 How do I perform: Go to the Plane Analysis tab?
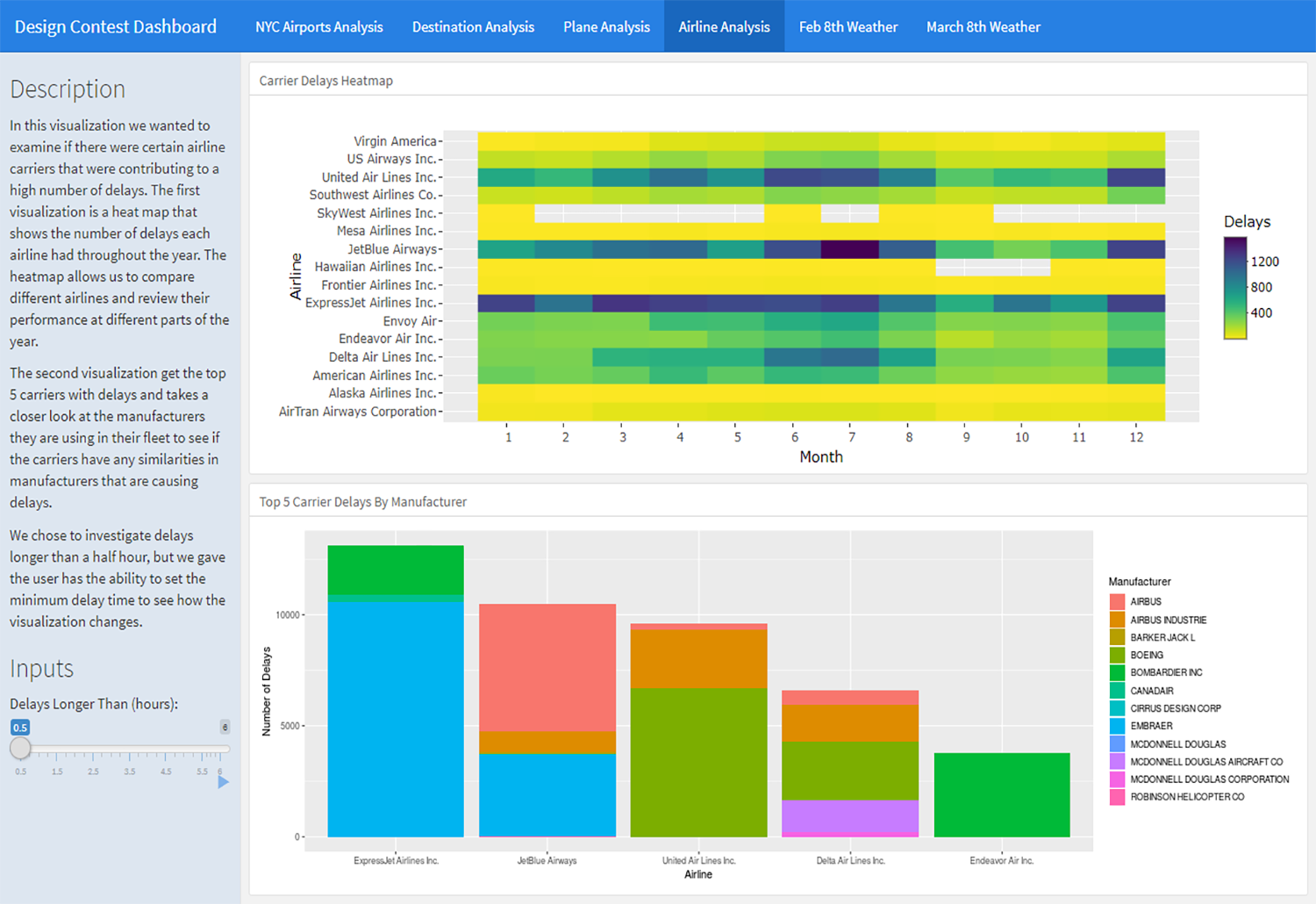pos(606,26)
